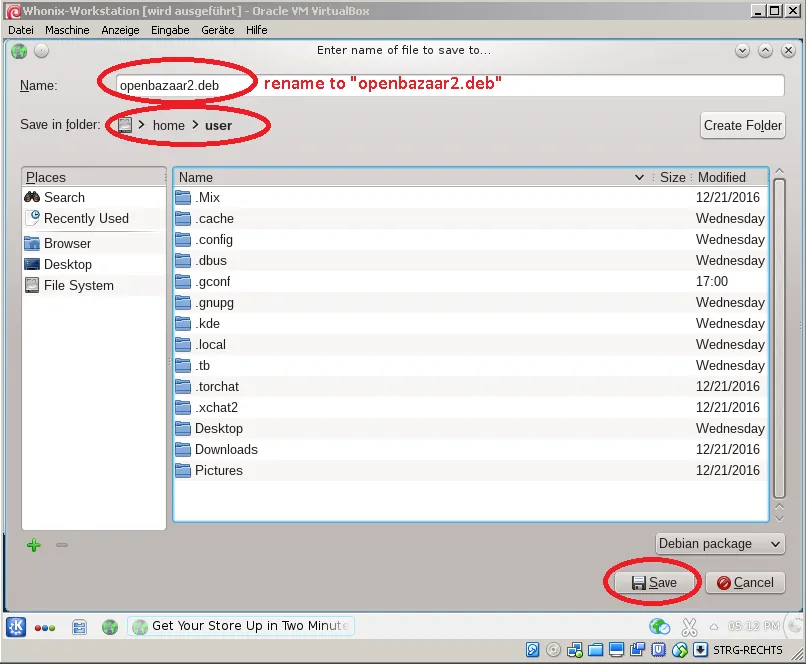Click the file list vertical scrollbar
Screen dimensions: 806x664
[x=779, y=339]
